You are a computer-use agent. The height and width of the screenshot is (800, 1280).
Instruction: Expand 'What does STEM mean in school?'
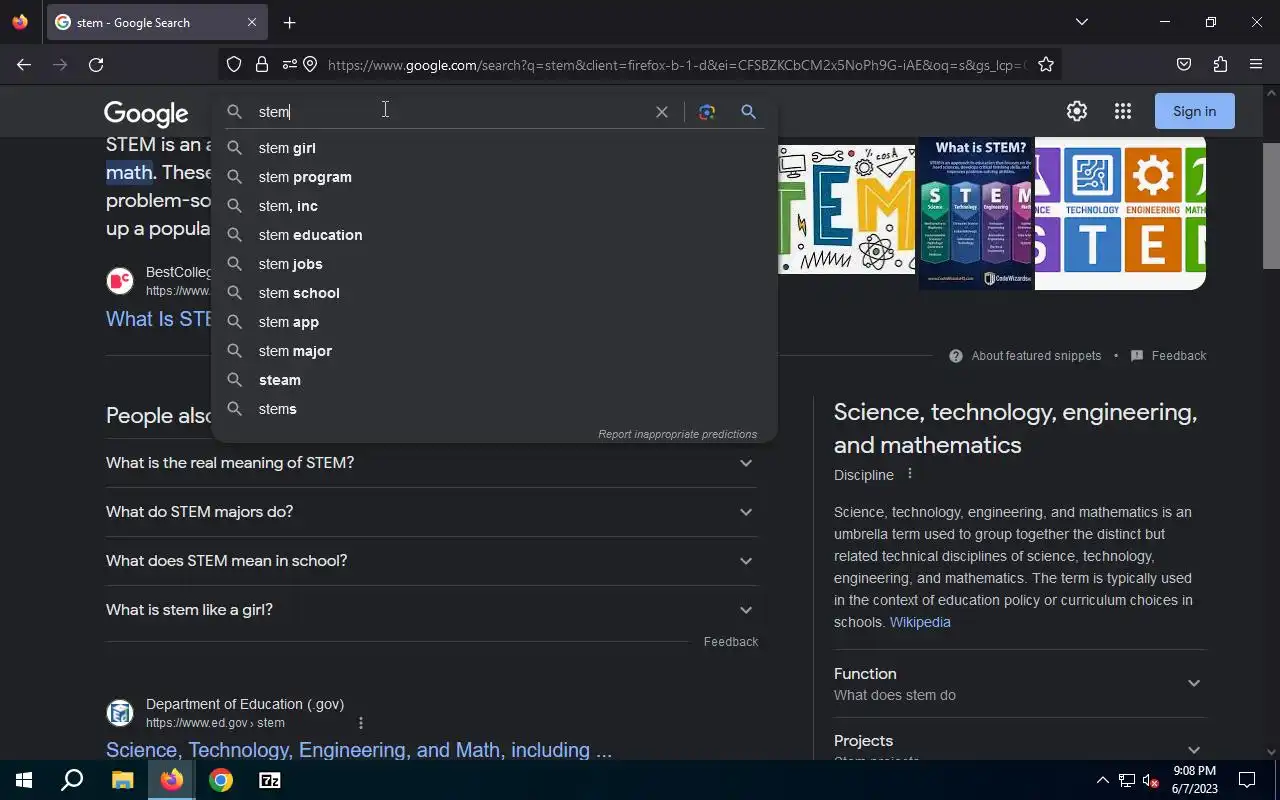coord(431,561)
